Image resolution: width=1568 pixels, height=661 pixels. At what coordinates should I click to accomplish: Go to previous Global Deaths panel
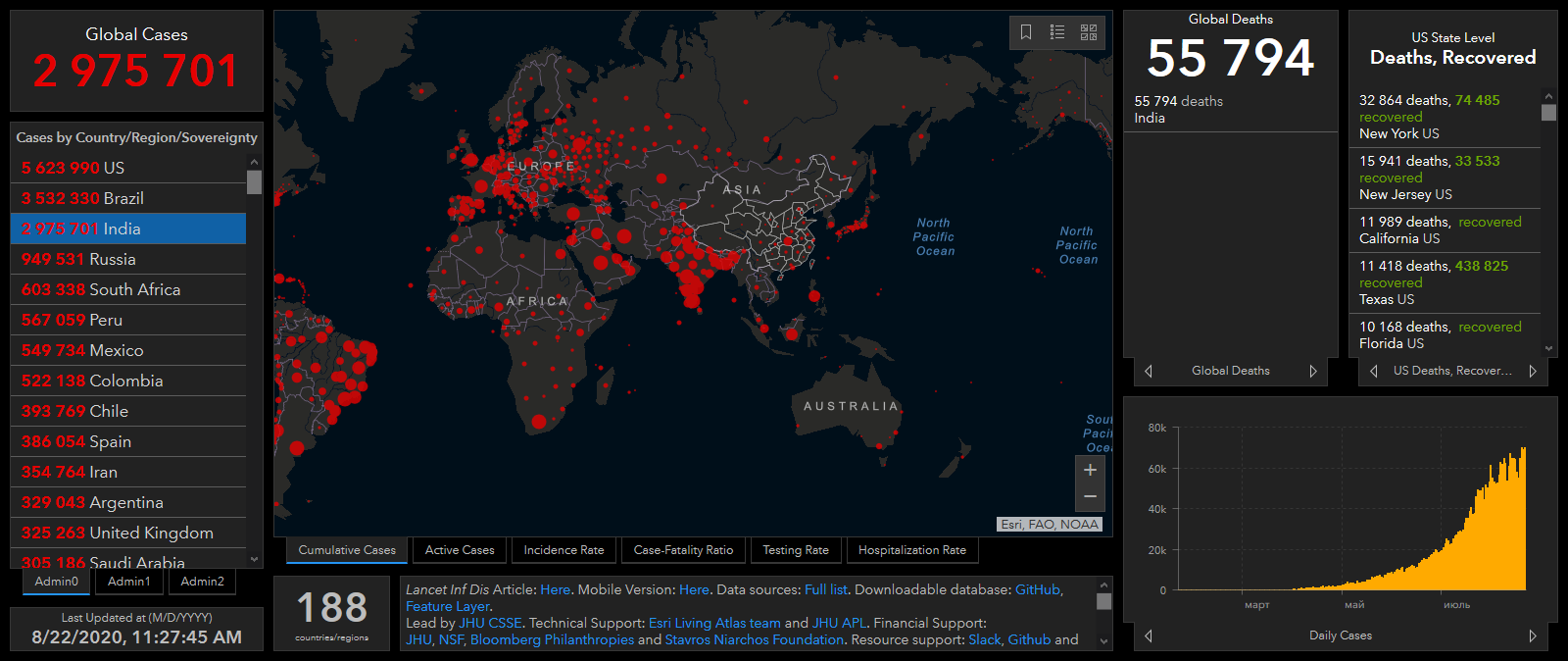pyautogui.click(x=1149, y=371)
